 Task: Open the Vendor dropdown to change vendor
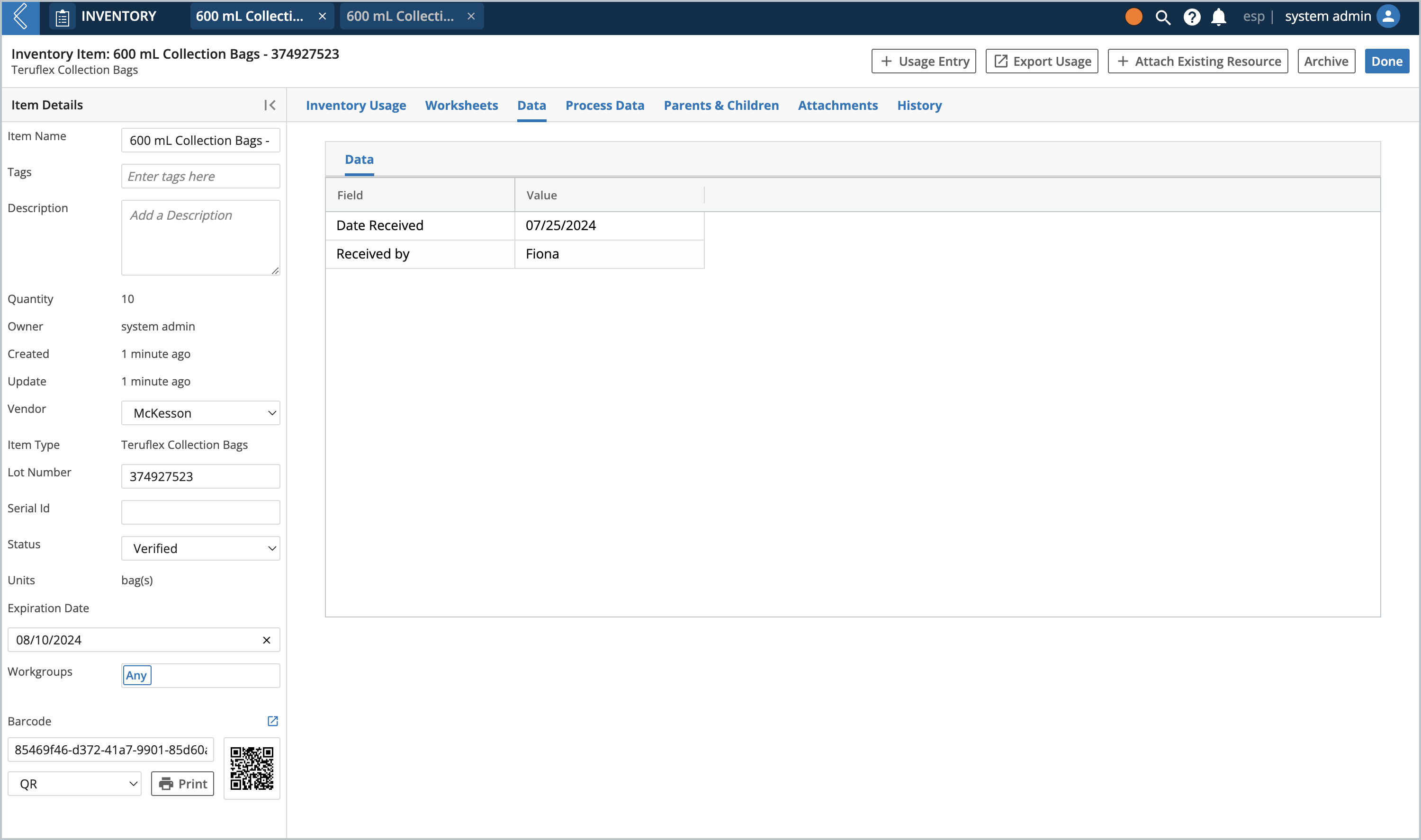[x=200, y=412]
